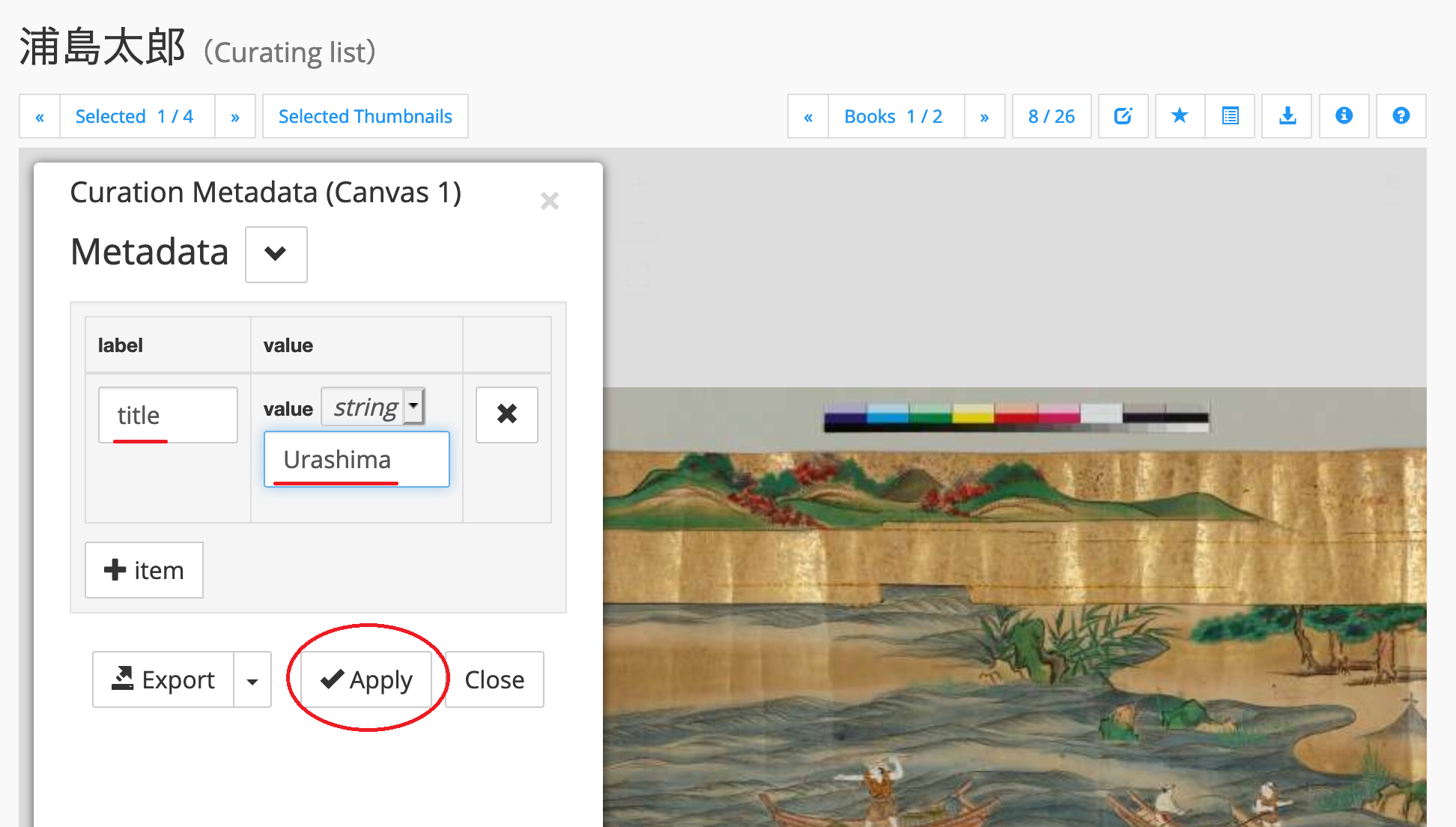
Task: Click the previous book navigation arrow
Action: pos(810,117)
